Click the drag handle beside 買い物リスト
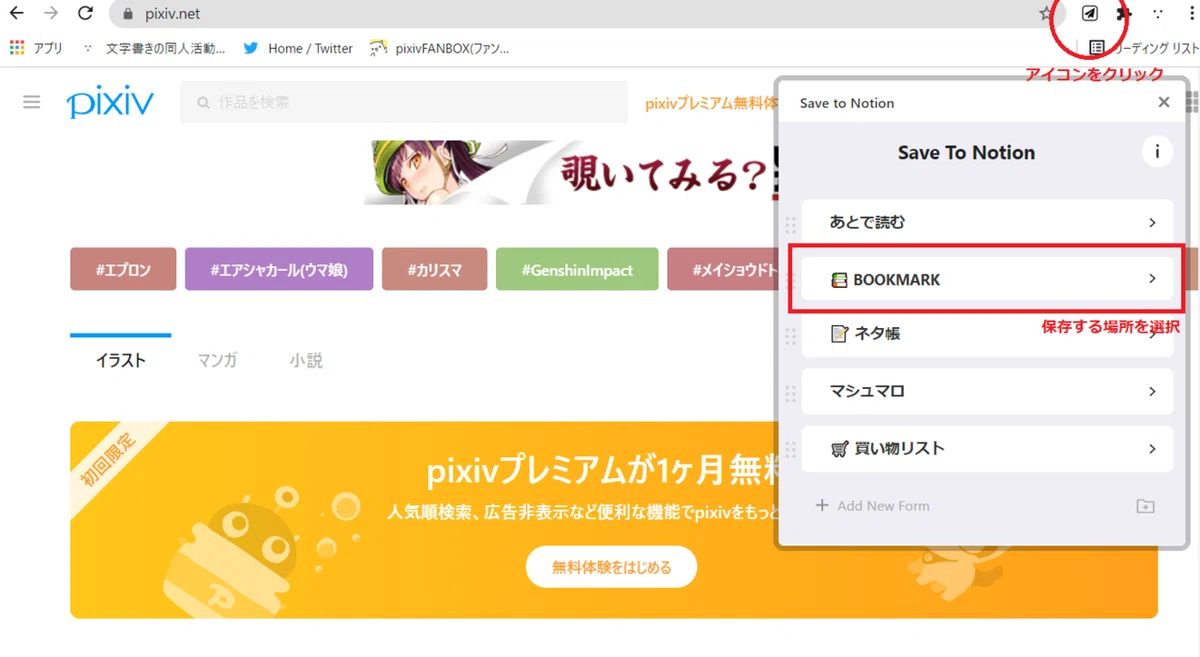 [790, 449]
